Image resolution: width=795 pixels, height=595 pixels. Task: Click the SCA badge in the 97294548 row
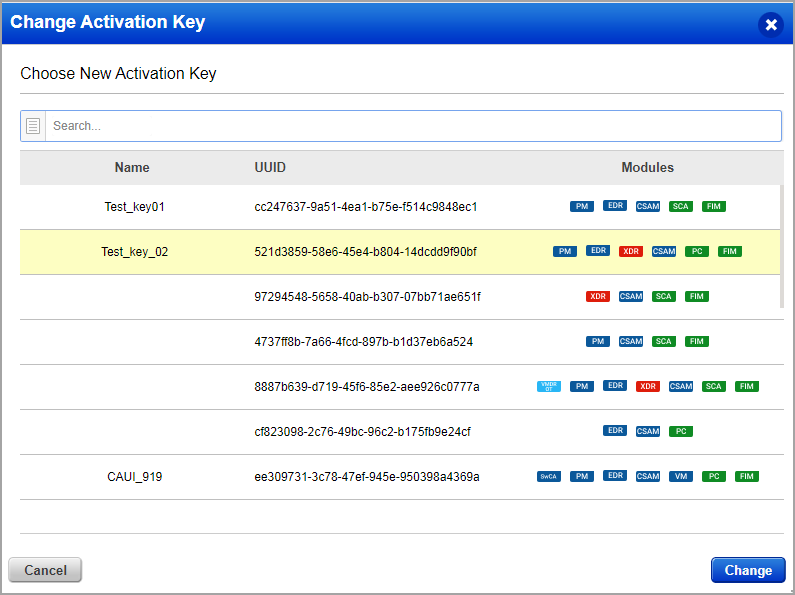pyautogui.click(x=663, y=296)
